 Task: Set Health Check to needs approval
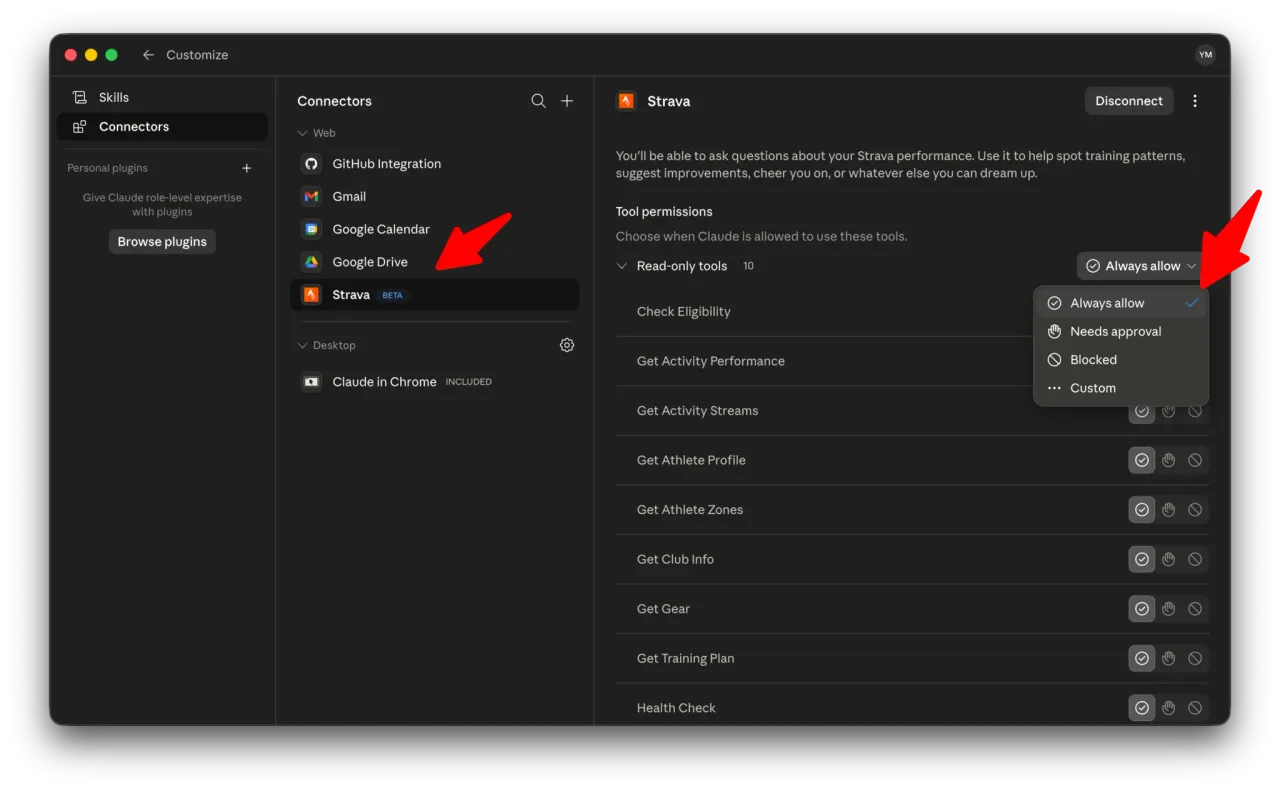tap(1169, 708)
